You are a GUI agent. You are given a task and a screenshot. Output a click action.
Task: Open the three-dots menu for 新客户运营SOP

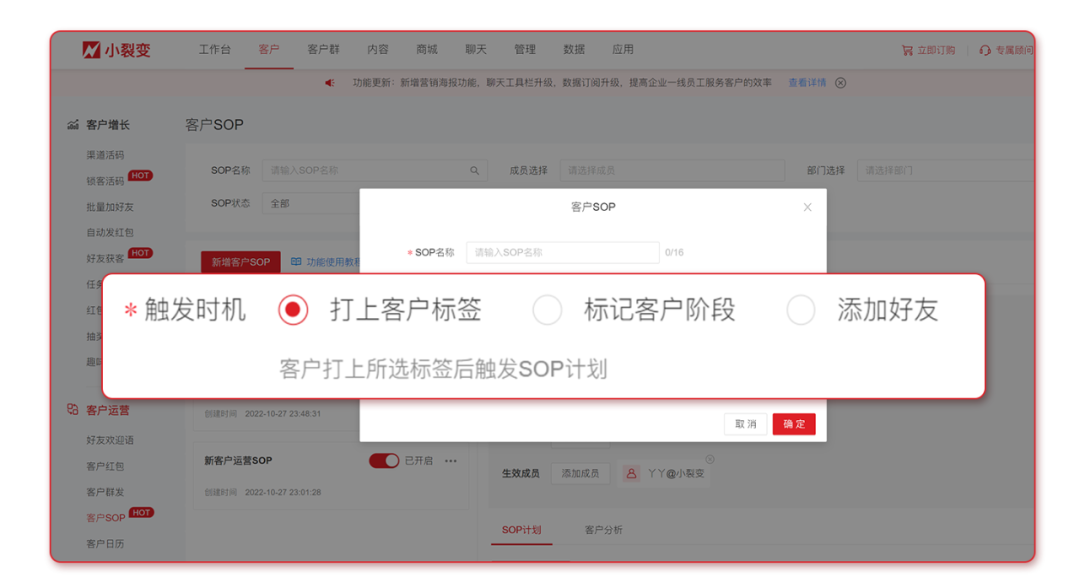point(451,461)
